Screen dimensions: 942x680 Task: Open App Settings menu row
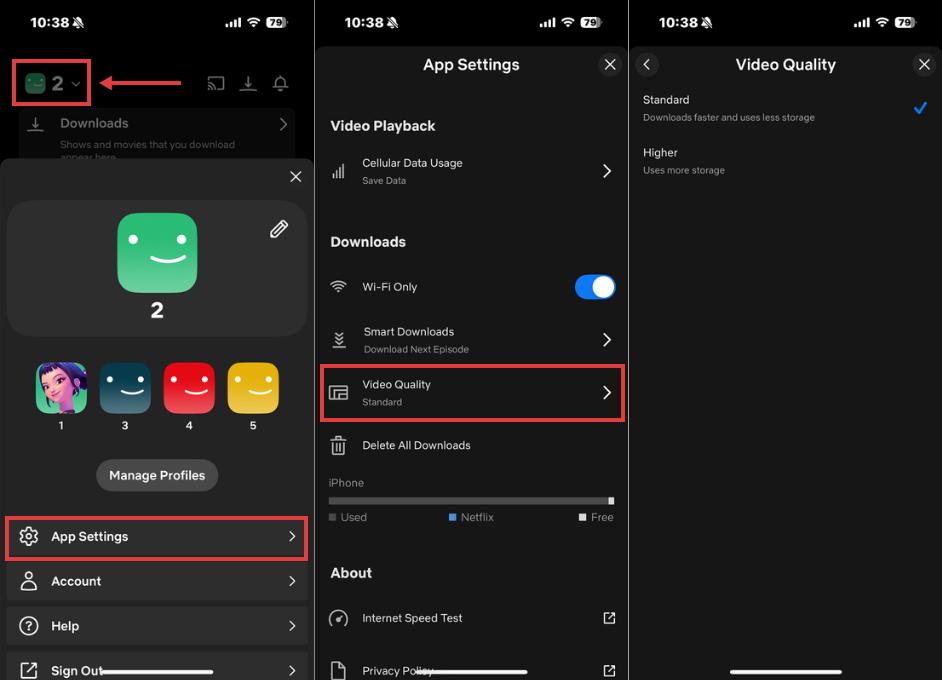(157, 538)
